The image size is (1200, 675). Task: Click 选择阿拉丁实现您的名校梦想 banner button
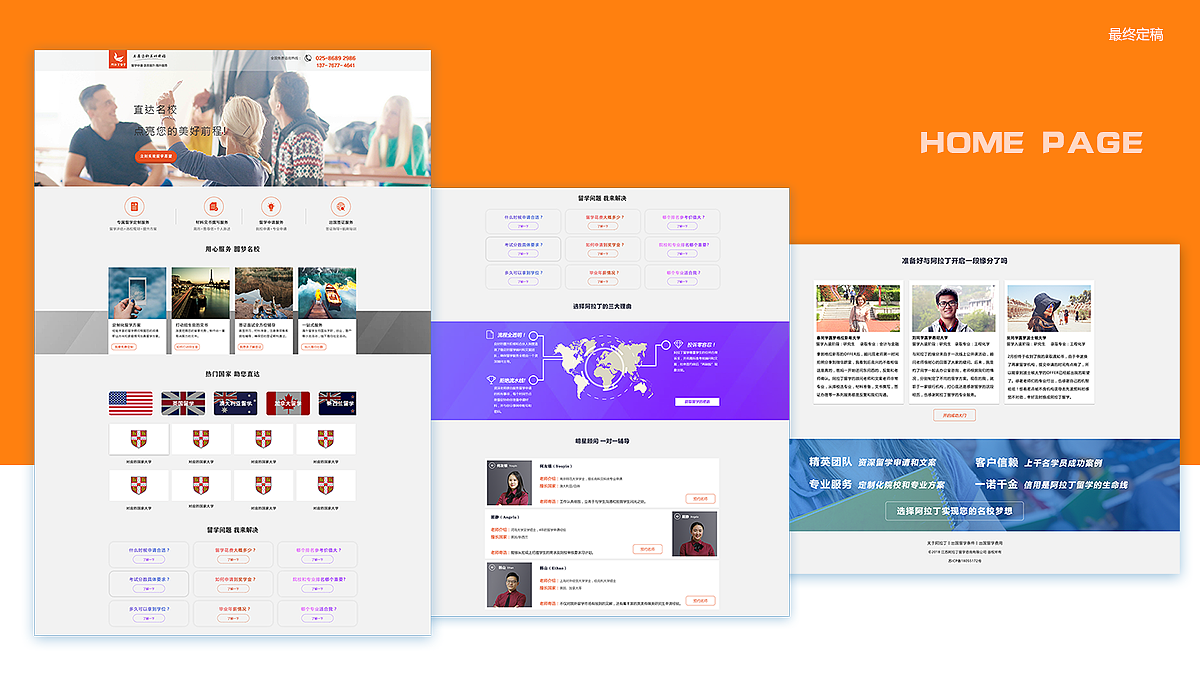(954, 510)
